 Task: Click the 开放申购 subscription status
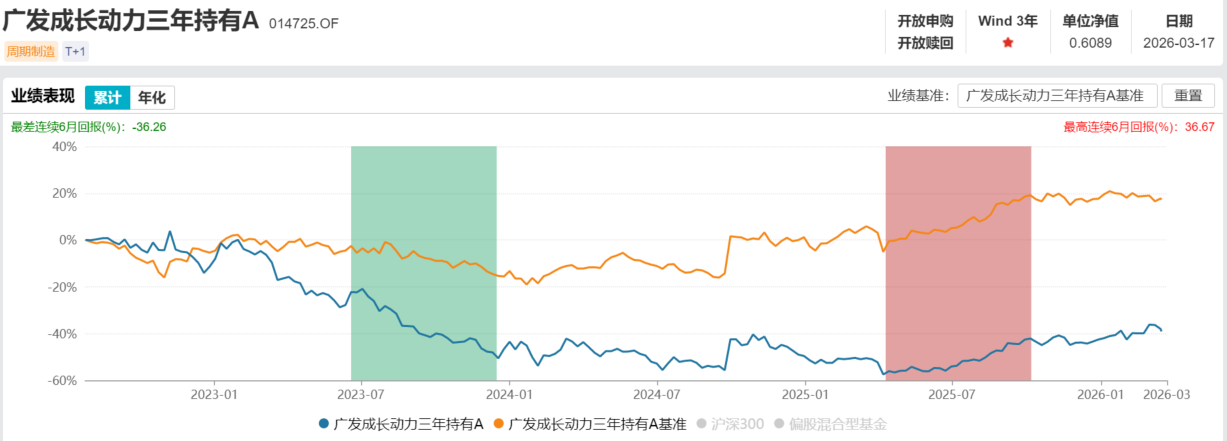(x=926, y=20)
